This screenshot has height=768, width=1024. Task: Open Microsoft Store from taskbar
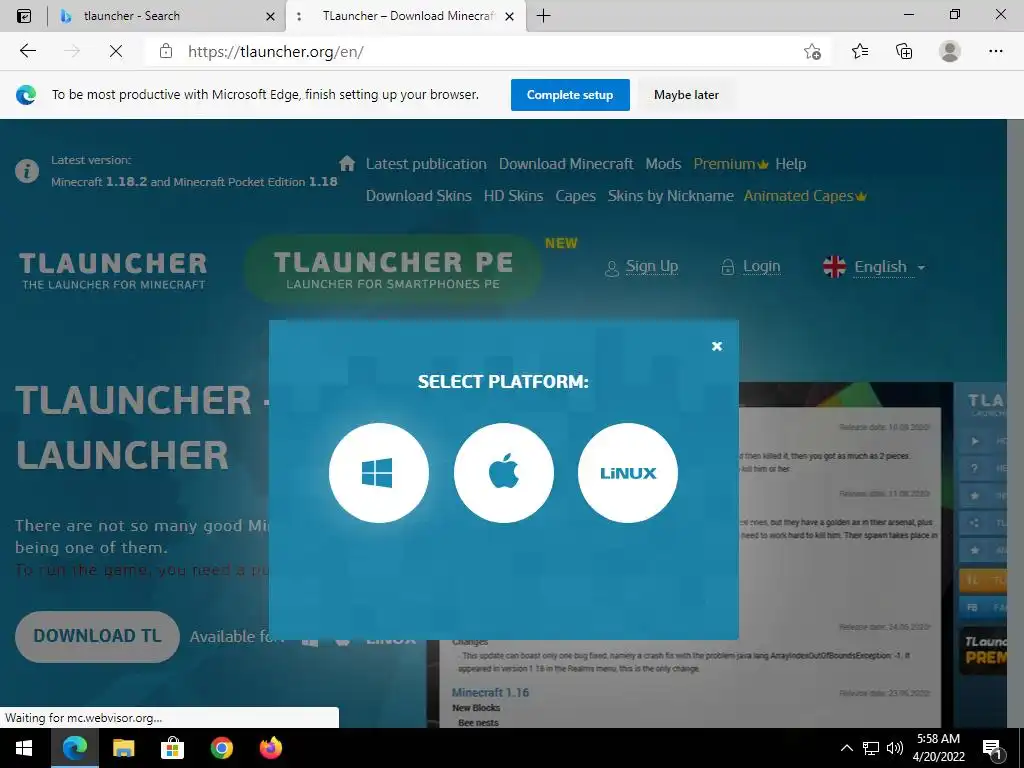tap(172, 748)
